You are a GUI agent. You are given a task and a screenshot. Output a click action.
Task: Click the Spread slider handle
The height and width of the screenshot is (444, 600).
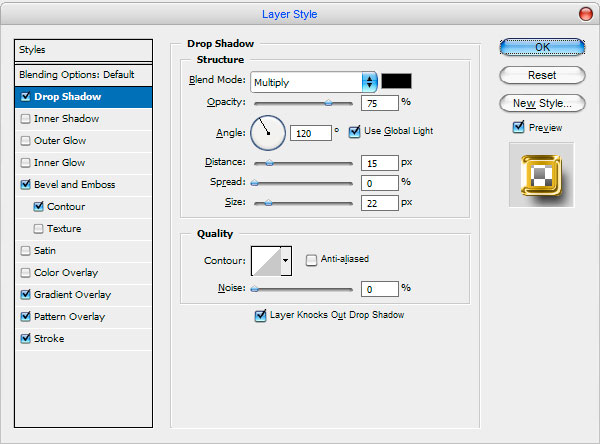coord(254,183)
